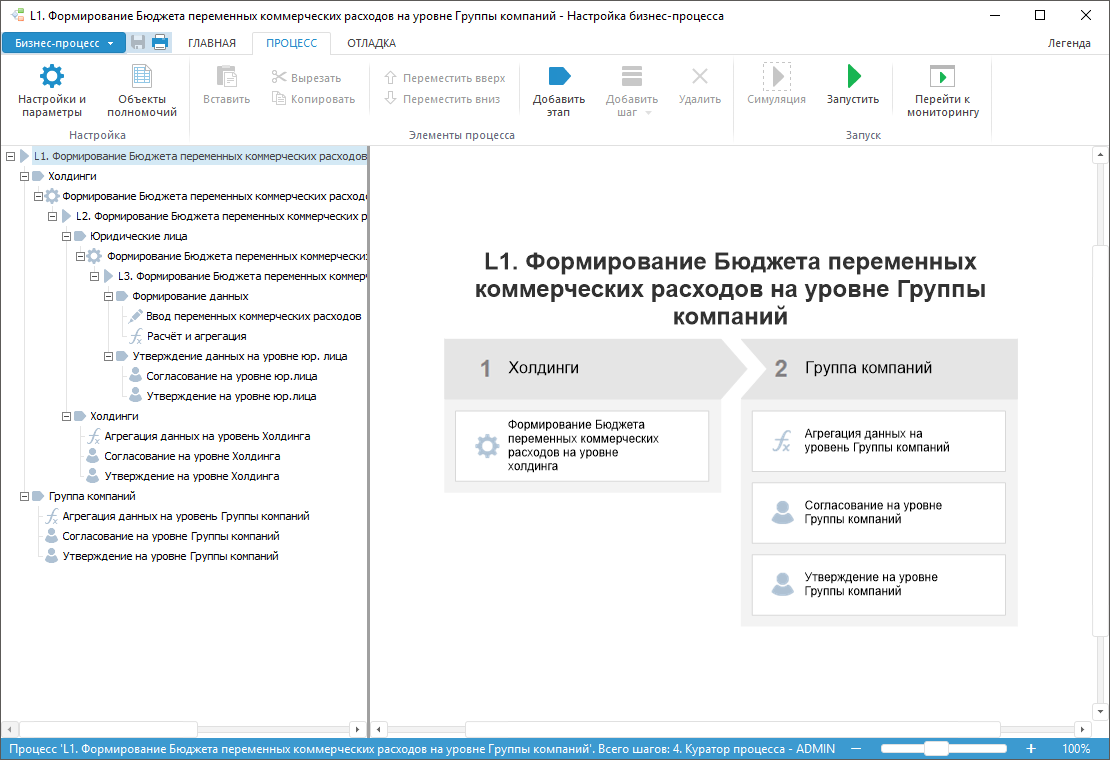
Task: Click zoom in plus icon in status bar
Action: 1031,748
